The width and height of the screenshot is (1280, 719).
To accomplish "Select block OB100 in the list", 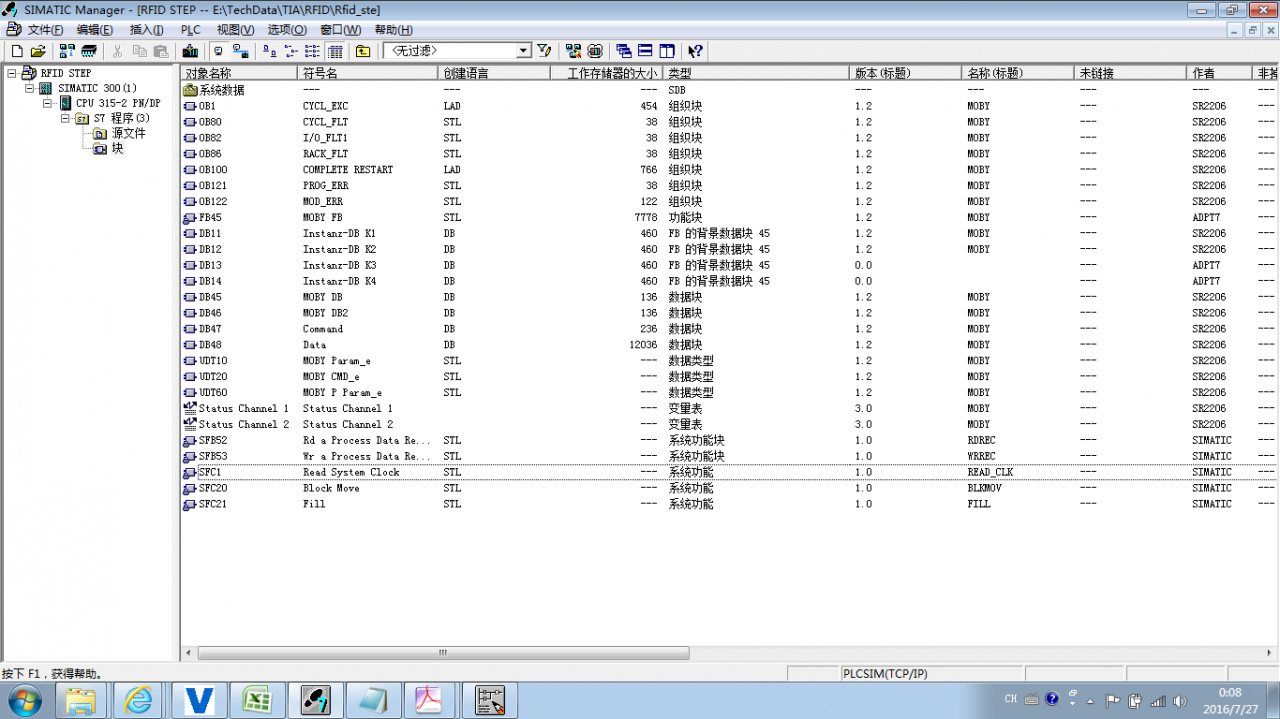I will (x=205, y=170).
